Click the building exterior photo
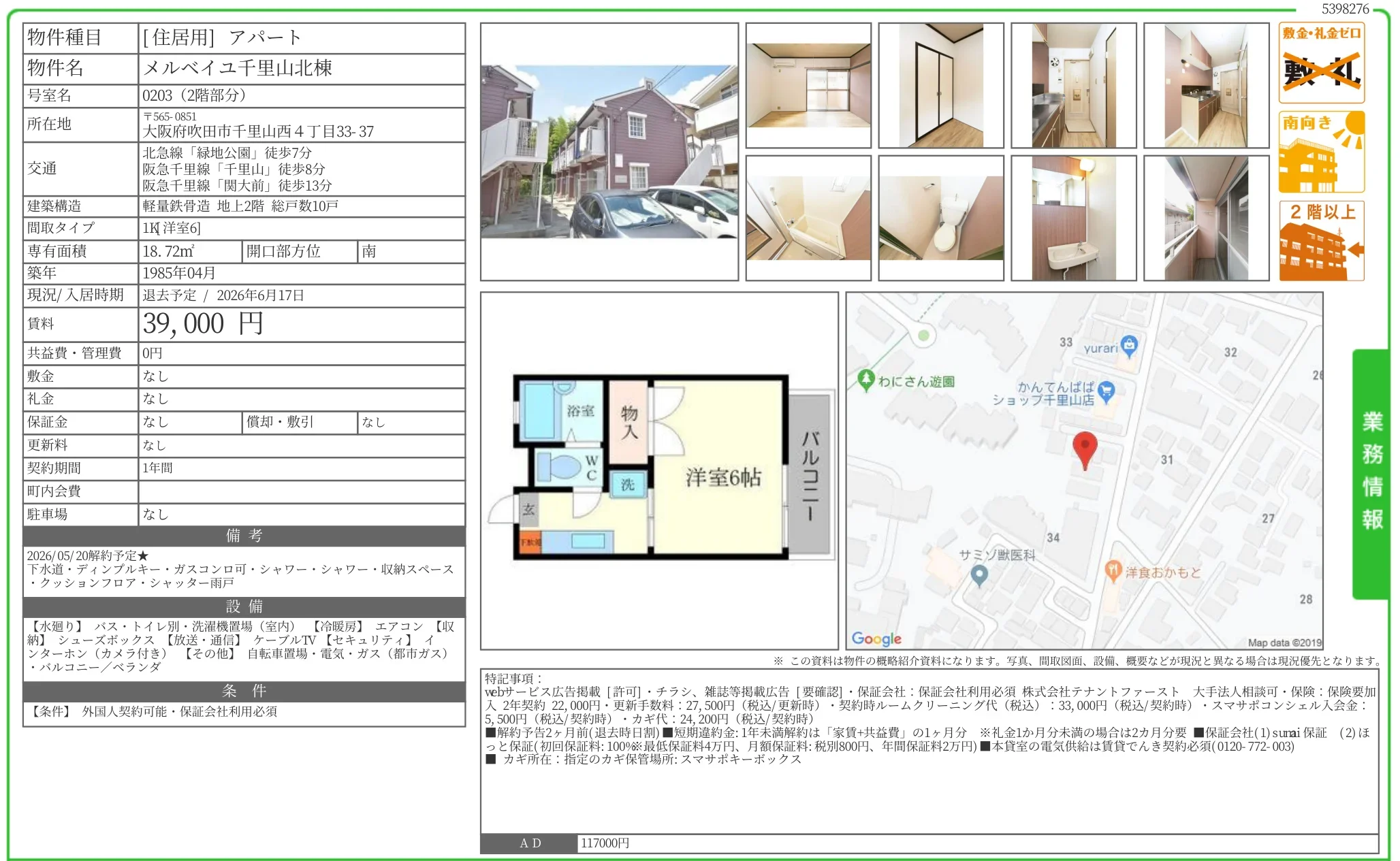The height and width of the screenshot is (861, 1400). pyautogui.click(x=609, y=152)
